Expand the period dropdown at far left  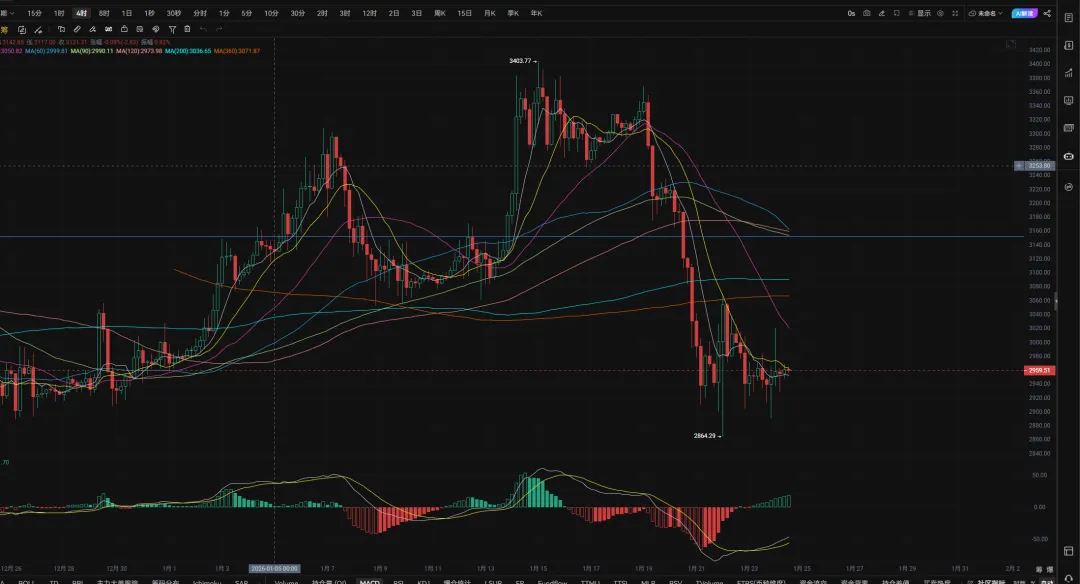[5, 14]
